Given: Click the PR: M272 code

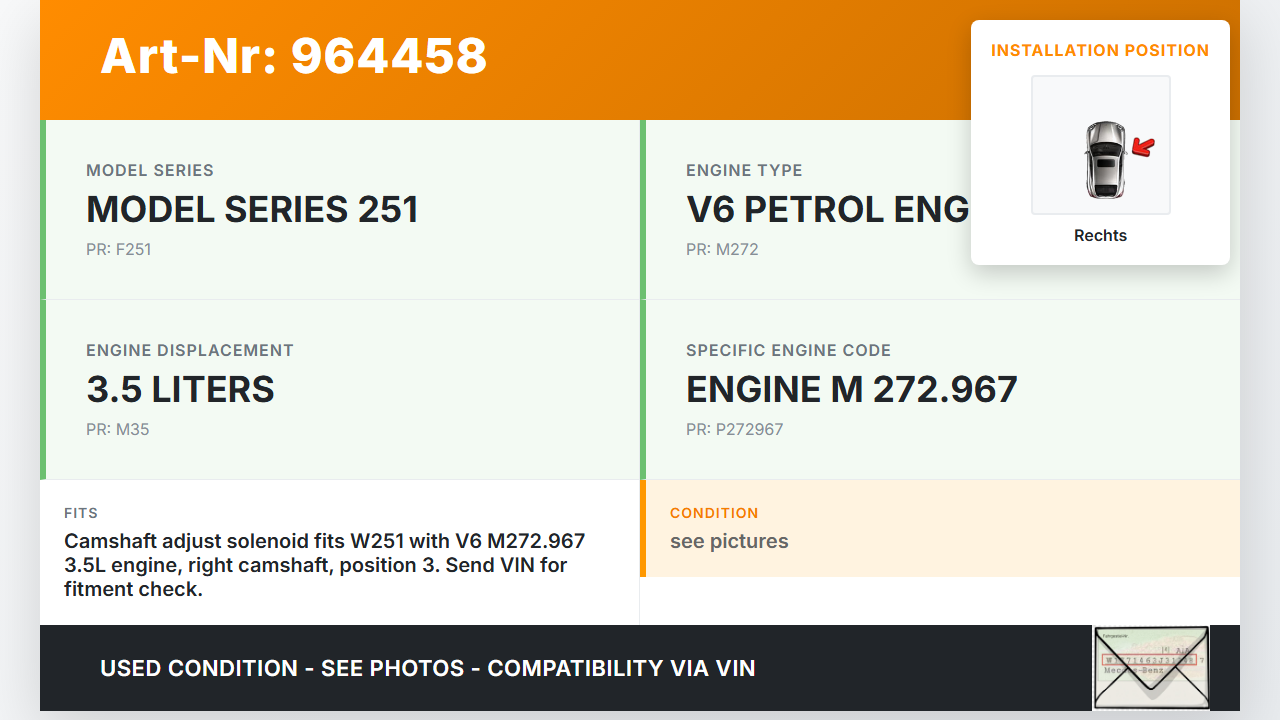Looking at the screenshot, I should pos(722,249).
